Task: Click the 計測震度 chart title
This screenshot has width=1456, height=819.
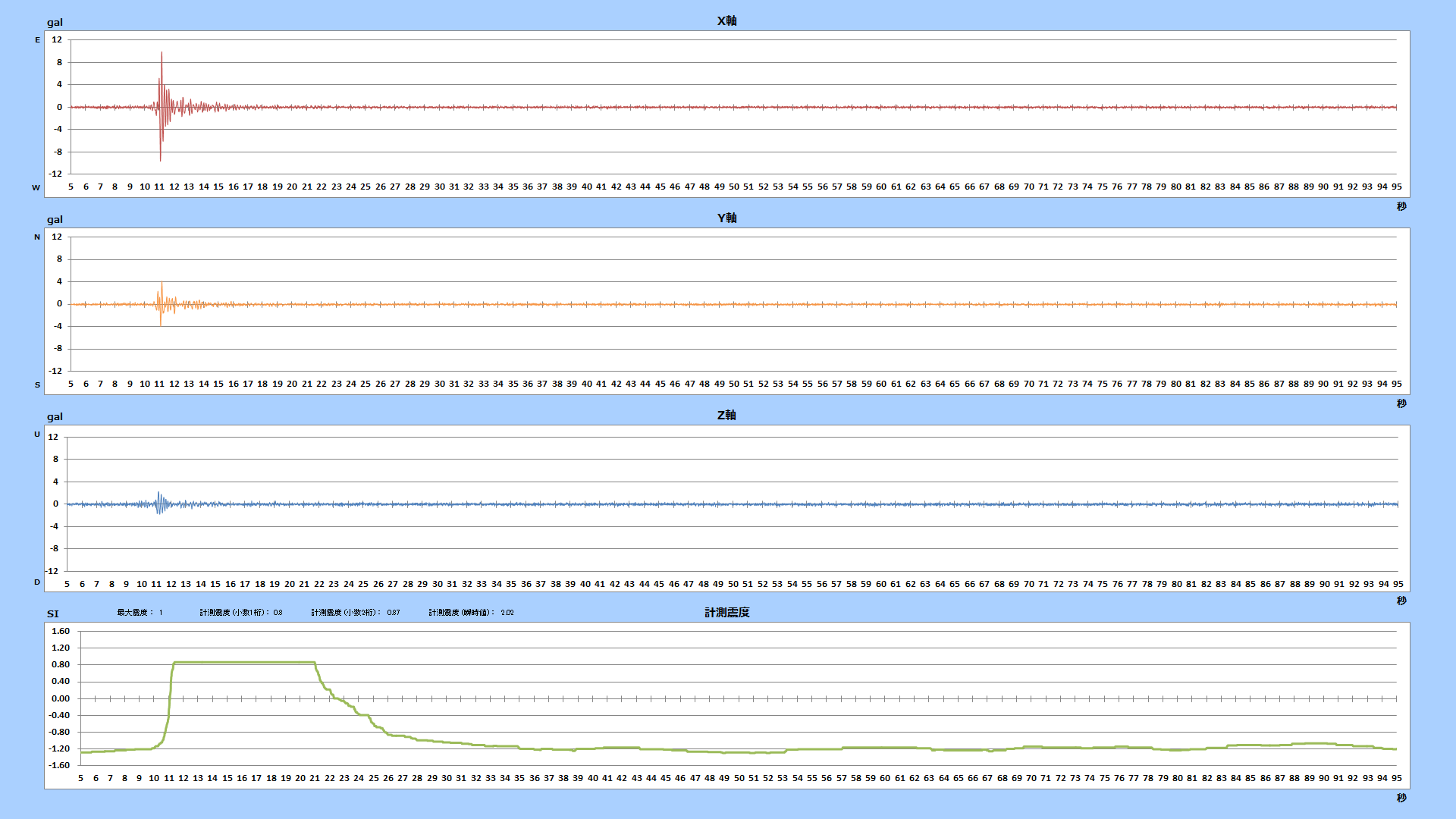Action: tap(726, 612)
